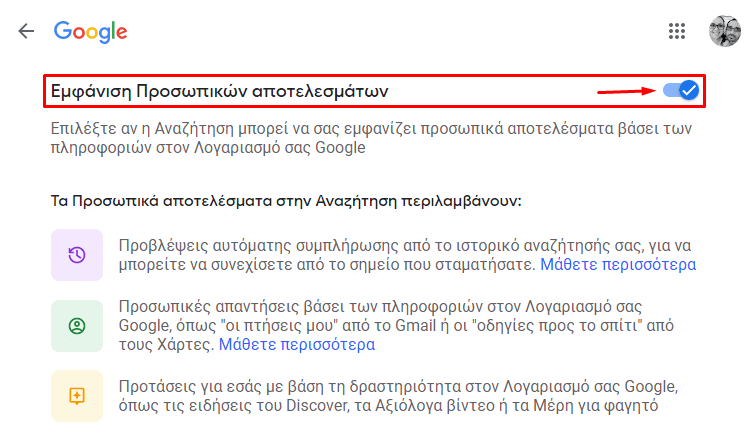Image resolution: width=750 pixels, height=440 pixels.
Task: Click text starting Προσωπικές απαντήσεις βάσει
Action: click(396, 325)
